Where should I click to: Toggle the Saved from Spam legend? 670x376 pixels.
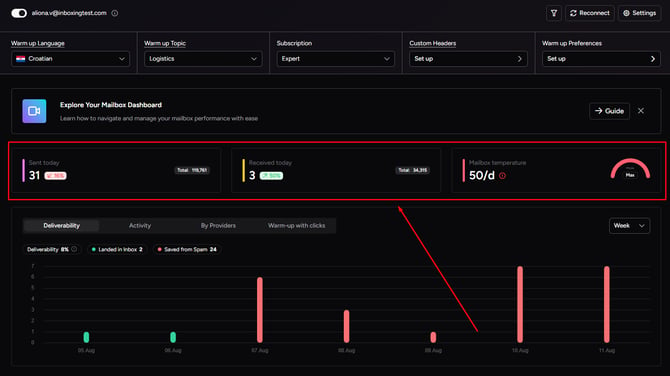point(187,250)
